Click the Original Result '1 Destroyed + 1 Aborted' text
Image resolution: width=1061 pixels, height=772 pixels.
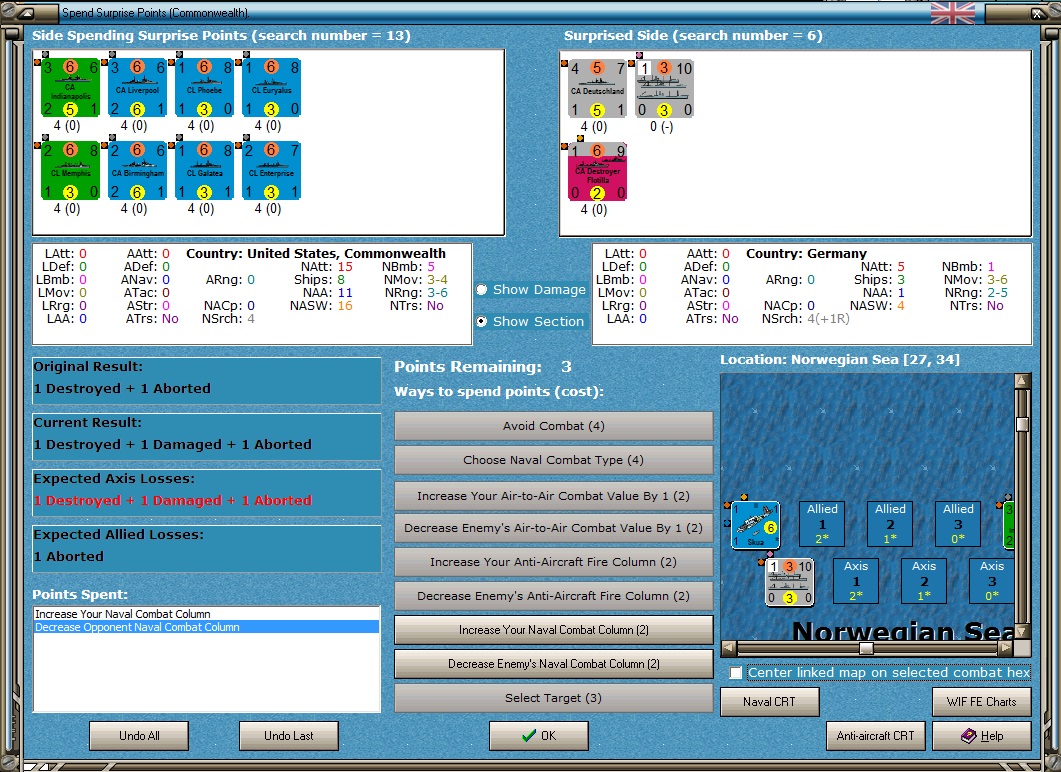122,388
